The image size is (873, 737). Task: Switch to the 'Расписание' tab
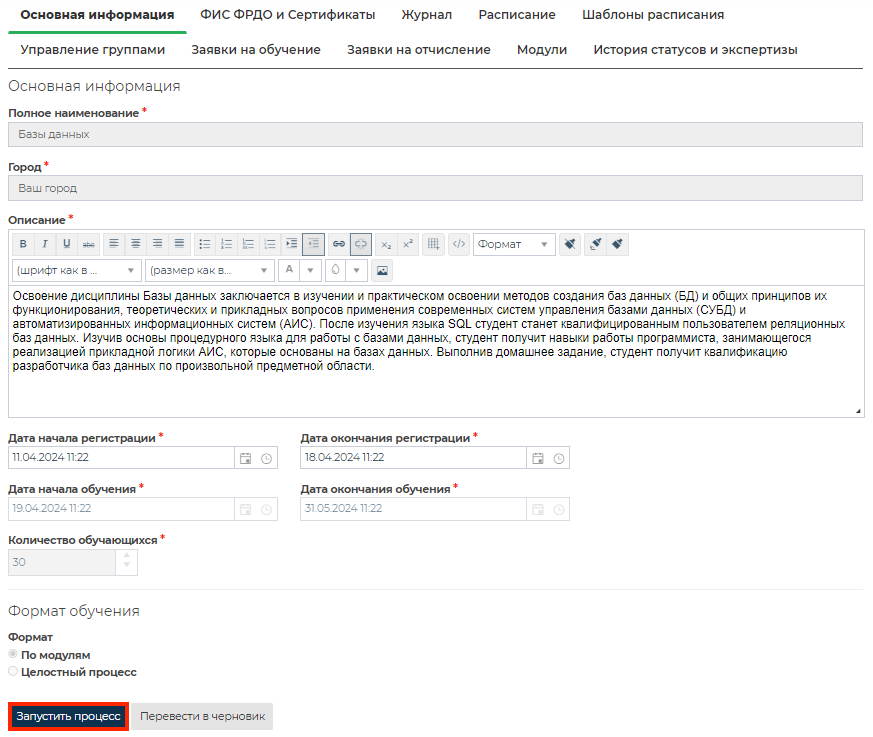pos(516,15)
